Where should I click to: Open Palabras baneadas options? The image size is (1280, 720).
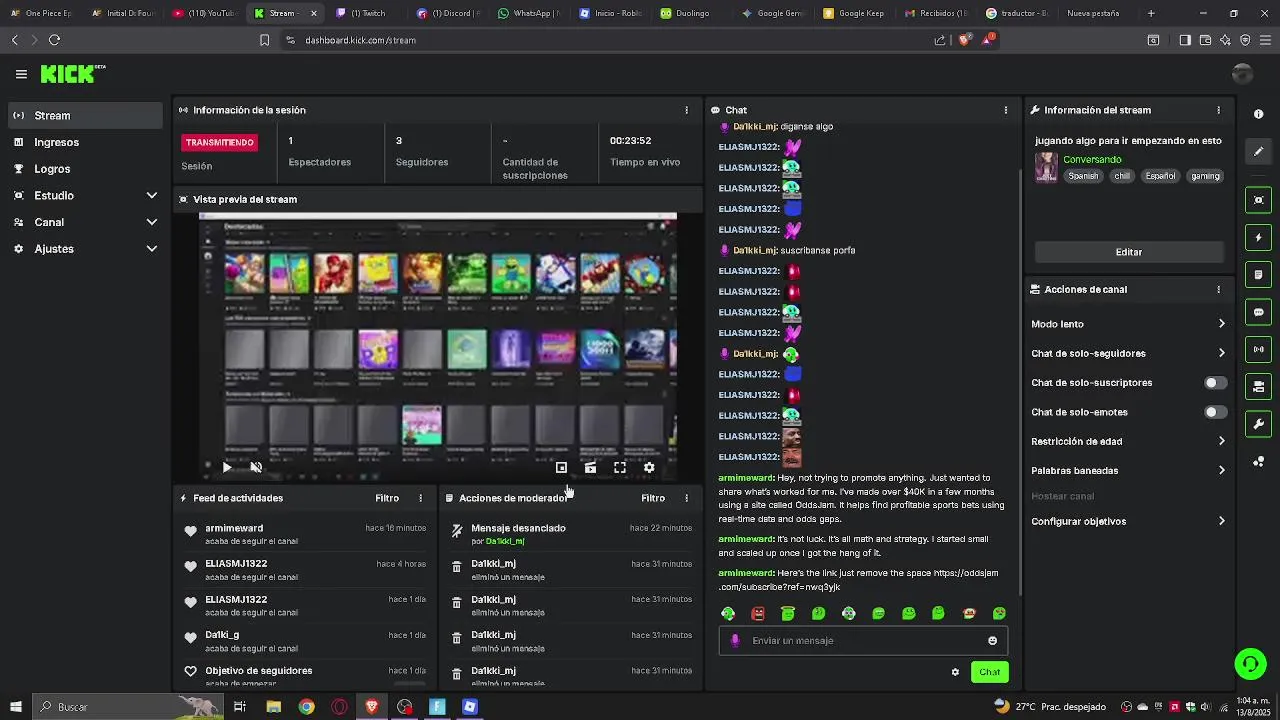[1128, 470]
